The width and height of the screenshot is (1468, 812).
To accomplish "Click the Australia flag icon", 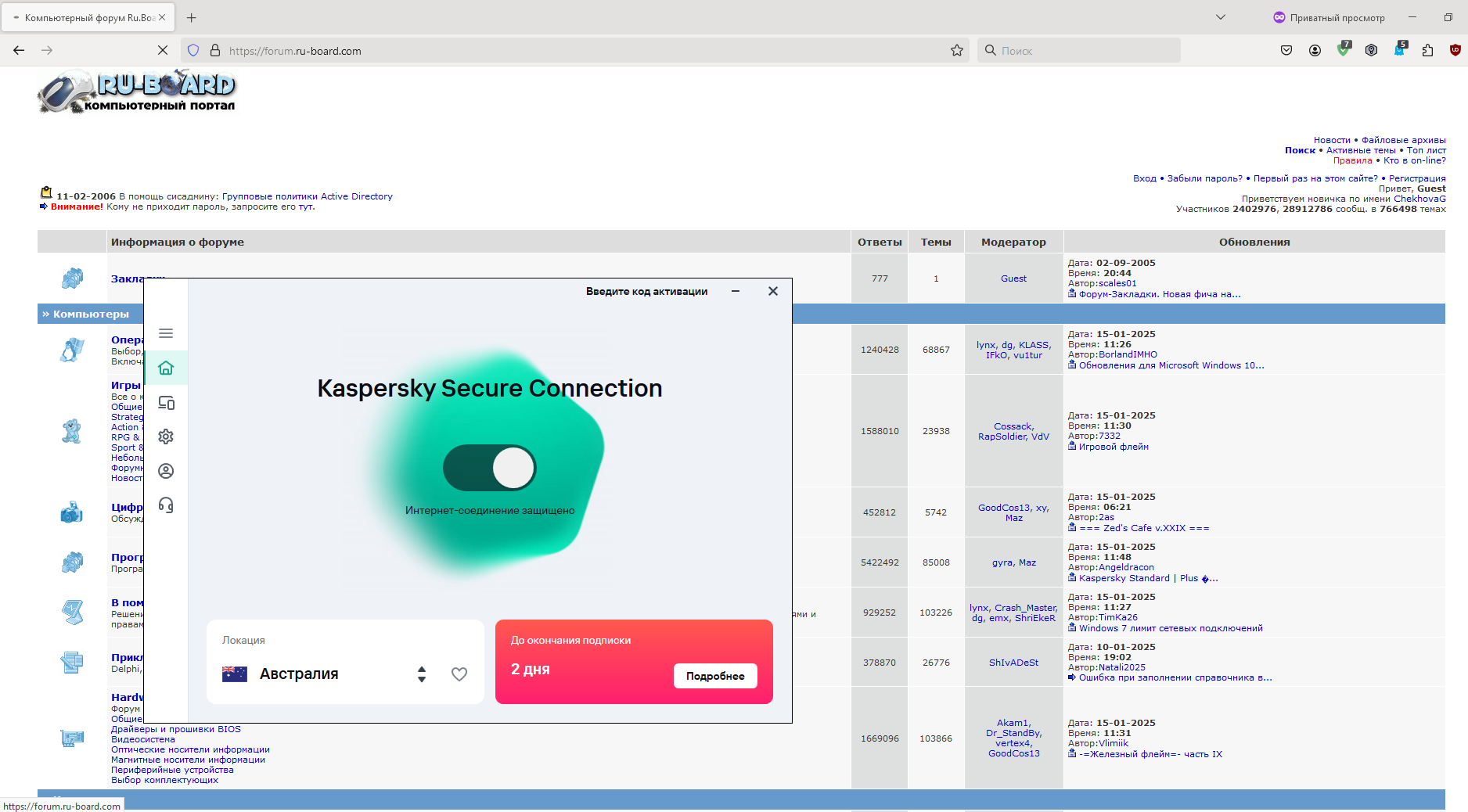I will click(x=235, y=674).
